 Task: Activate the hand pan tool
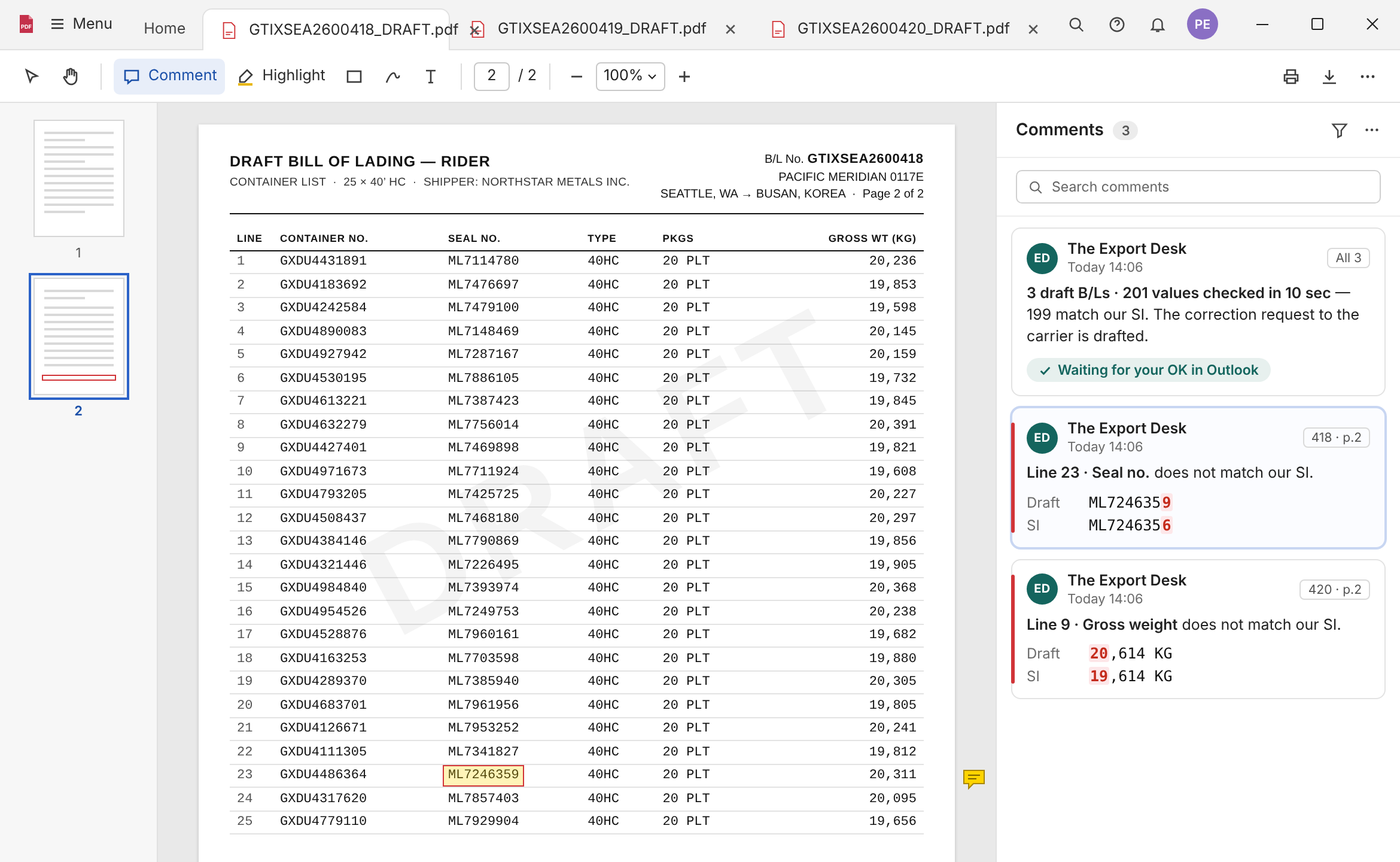71,76
